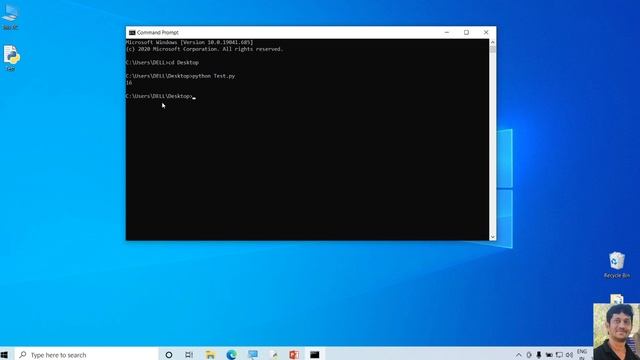
Task: Open the blue monitor app on taskbar
Action: (x=253, y=355)
